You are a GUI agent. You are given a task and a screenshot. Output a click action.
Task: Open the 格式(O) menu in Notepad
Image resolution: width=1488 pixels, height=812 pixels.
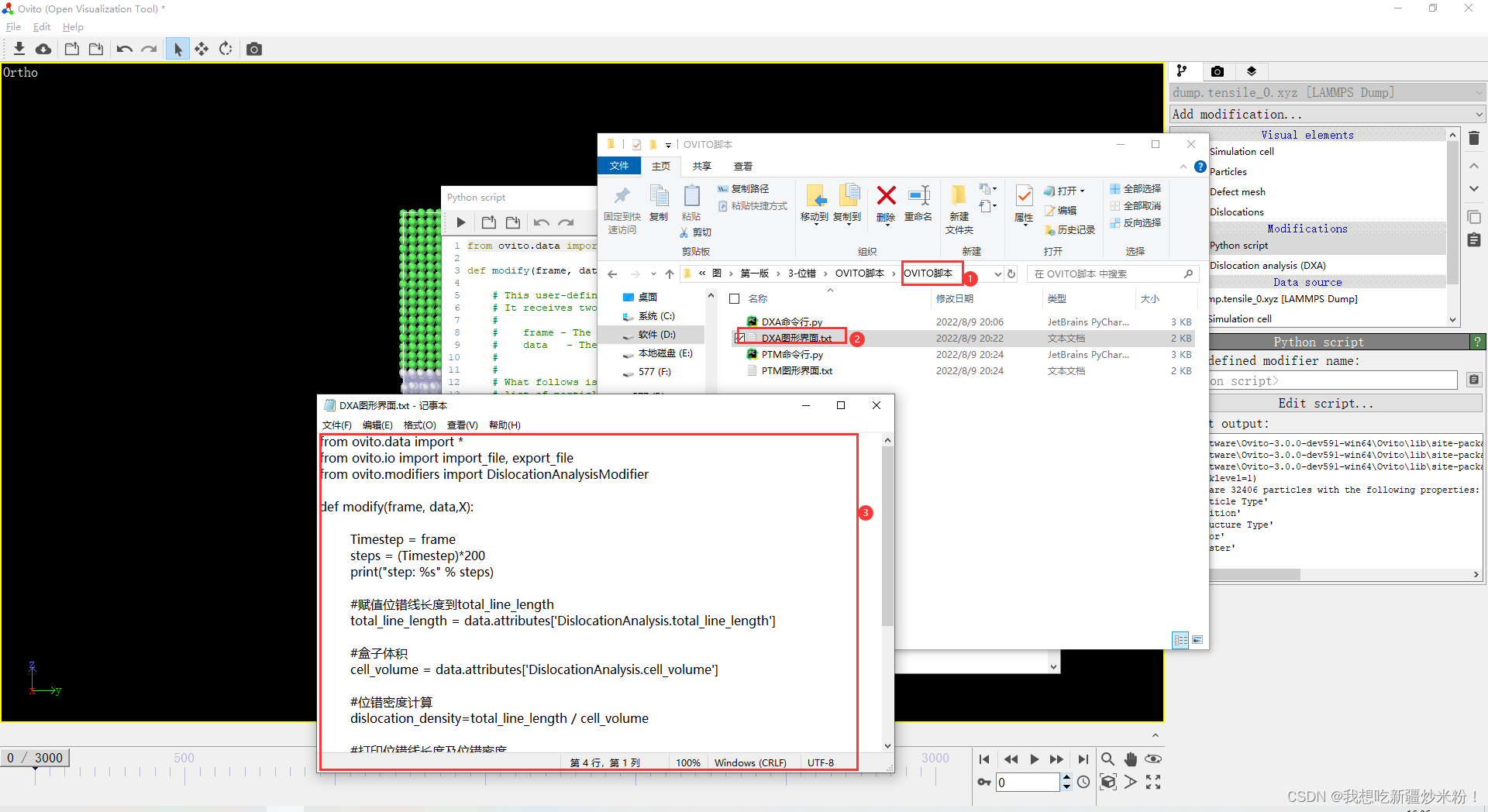point(419,425)
